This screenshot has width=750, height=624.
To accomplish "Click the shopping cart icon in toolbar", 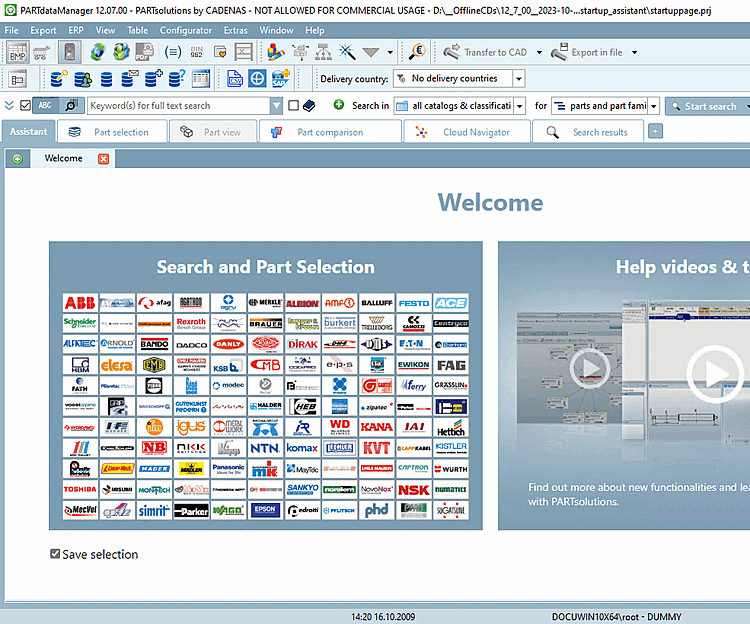I will (x=42, y=52).
